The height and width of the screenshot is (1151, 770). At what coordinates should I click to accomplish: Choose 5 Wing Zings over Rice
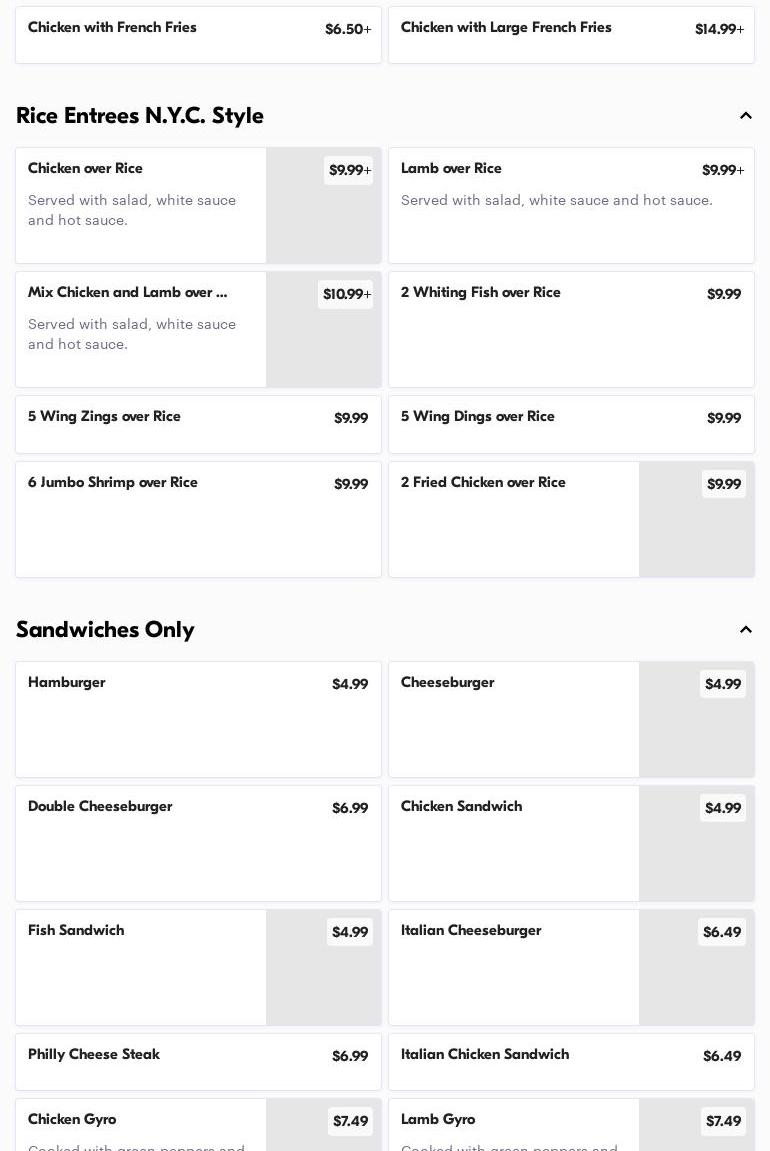(x=198, y=424)
